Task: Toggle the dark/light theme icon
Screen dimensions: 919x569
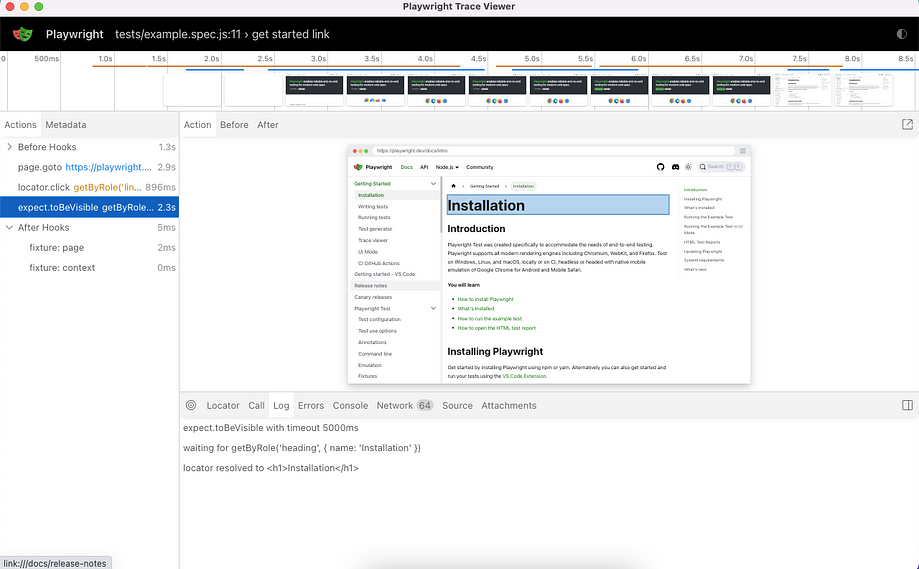Action: point(901,34)
